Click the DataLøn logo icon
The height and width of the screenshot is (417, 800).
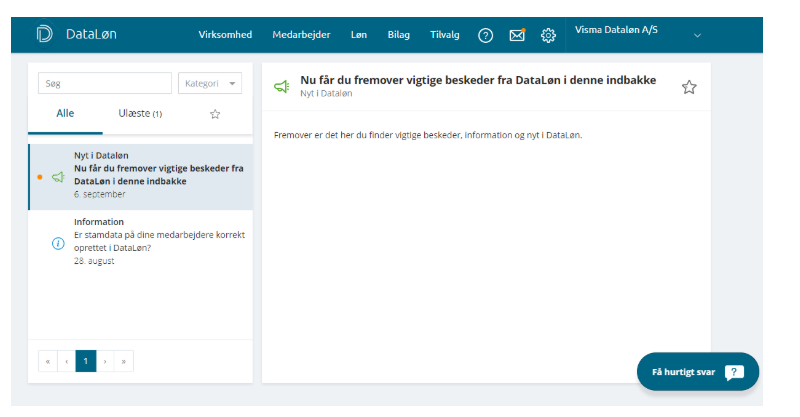[44, 34]
